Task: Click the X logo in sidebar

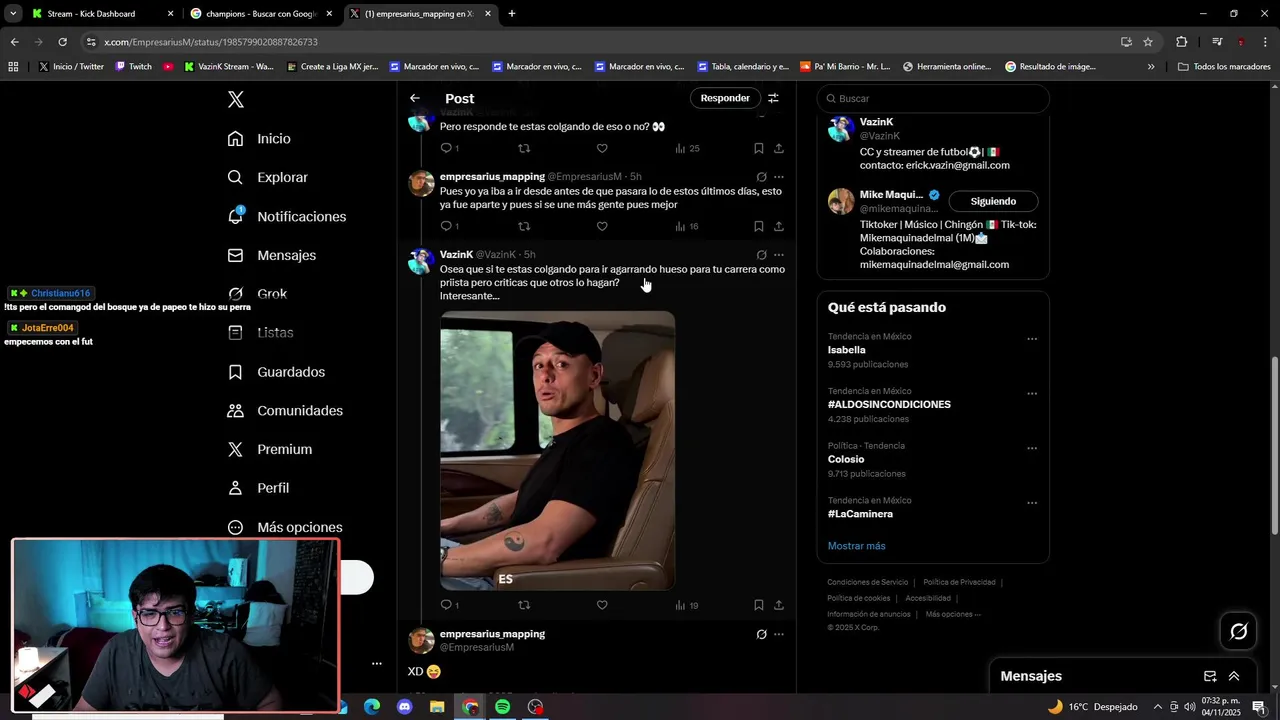Action: (236, 99)
